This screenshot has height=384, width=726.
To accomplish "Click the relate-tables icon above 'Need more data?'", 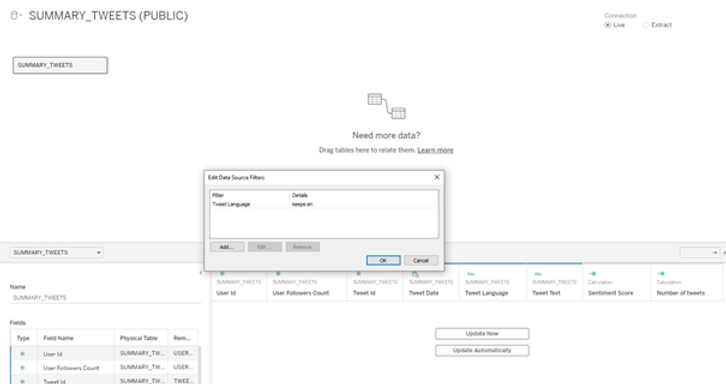I will [387, 106].
